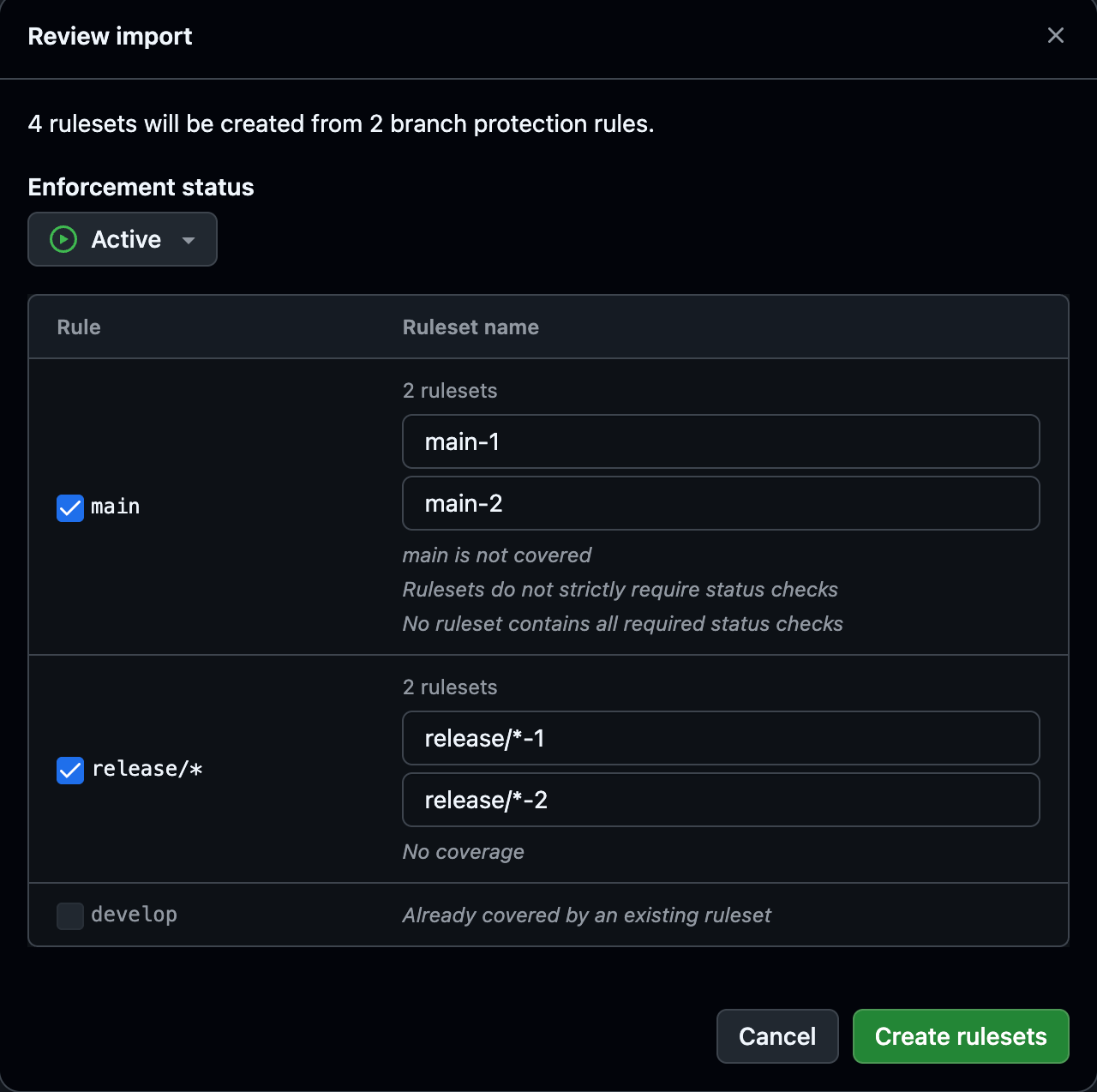The width and height of the screenshot is (1097, 1092).
Task: Edit the main-1 ruleset name field
Action: coord(721,441)
